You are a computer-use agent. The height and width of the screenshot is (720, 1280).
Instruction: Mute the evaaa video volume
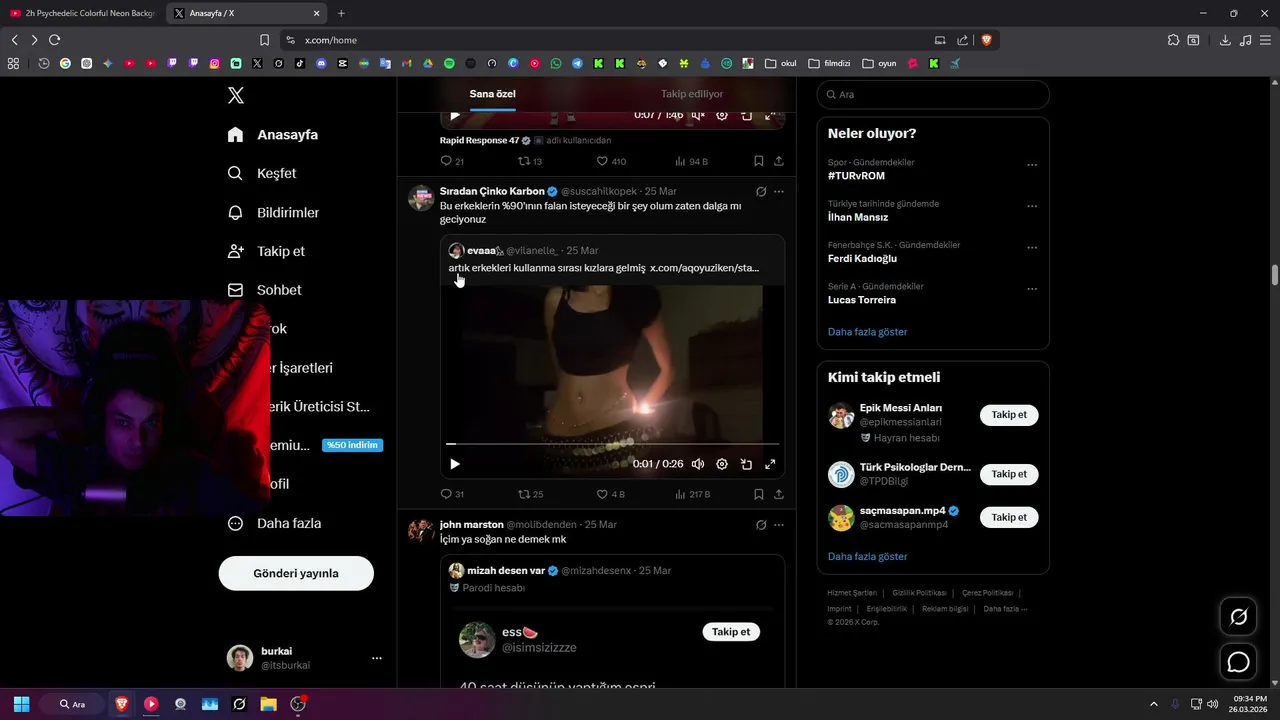pos(698,464)
